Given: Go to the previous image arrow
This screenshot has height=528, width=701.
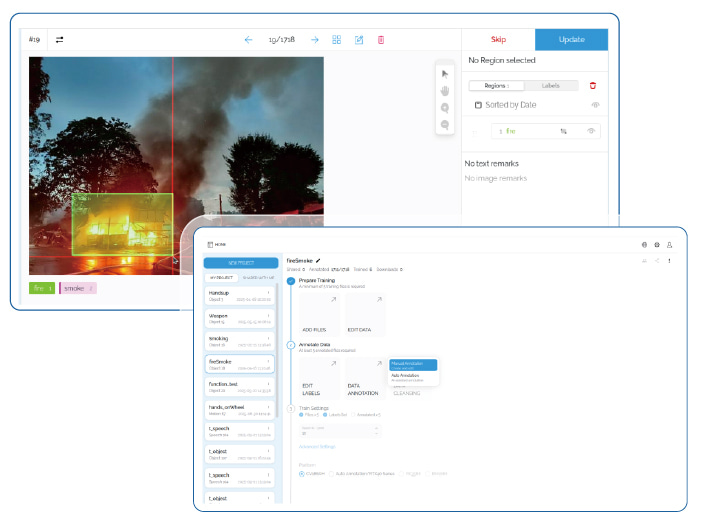Looking at the screenshot, I should coord(248,40).
